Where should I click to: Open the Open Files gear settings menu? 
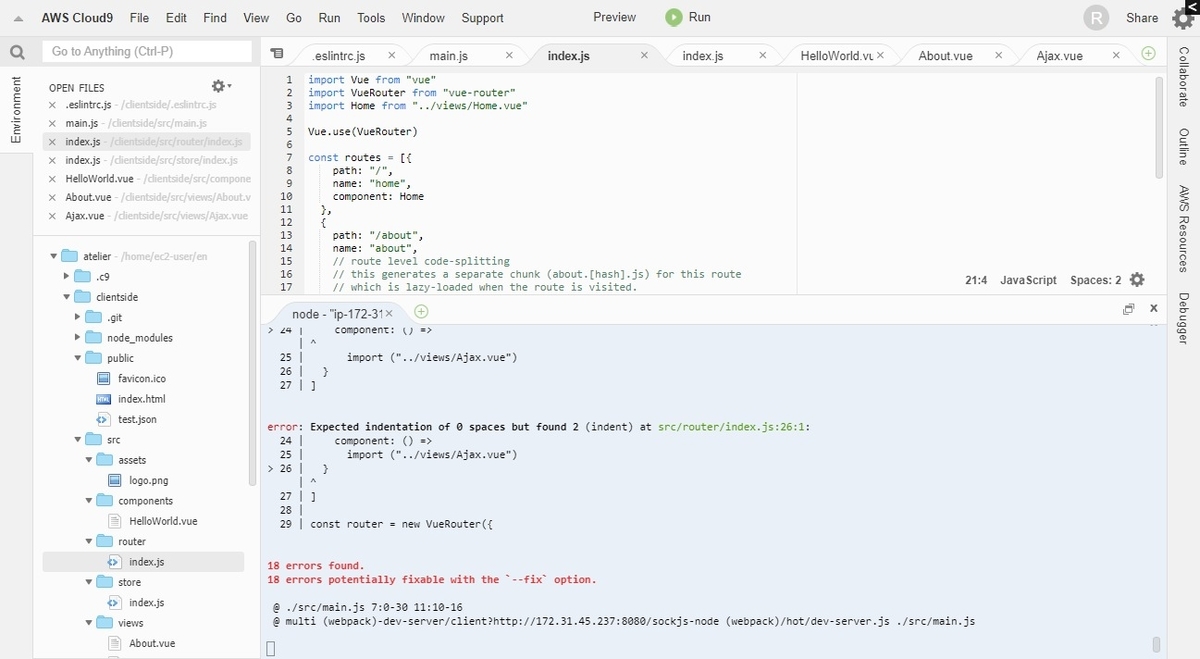pos(221,87)
